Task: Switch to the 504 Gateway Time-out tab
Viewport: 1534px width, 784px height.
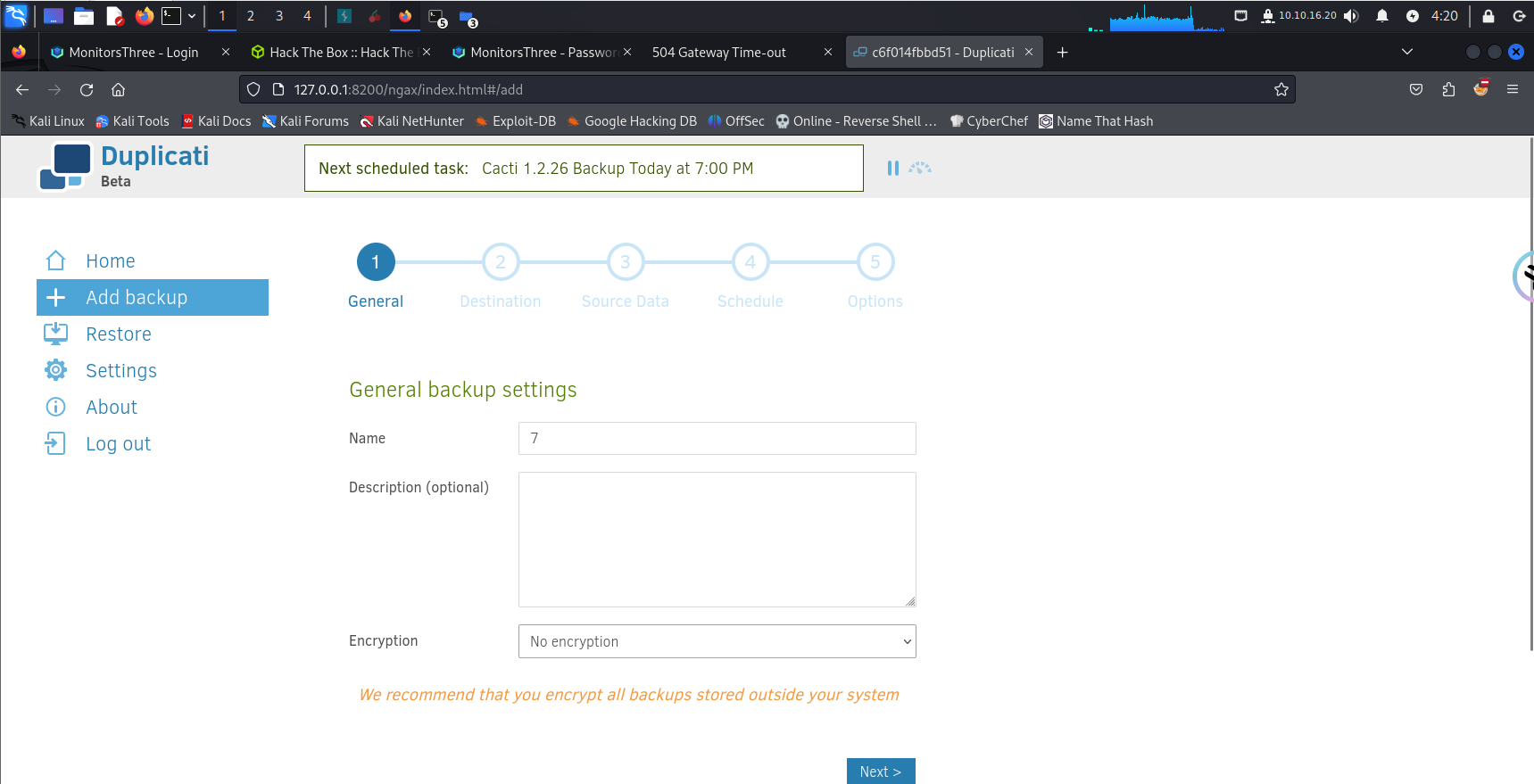Action: (718, 53)
